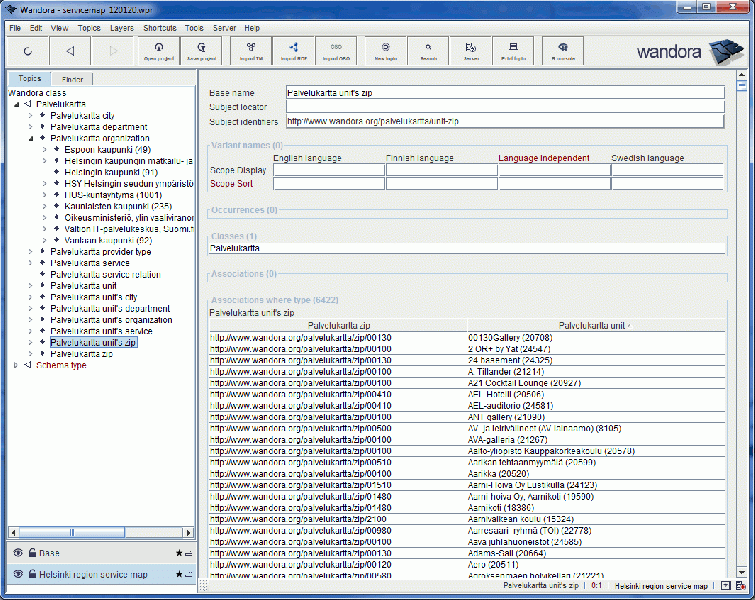Collapse the Palvelukartta organization node
Screen dimensions: 755x600
pyautogui.click(x=30, y=138)
